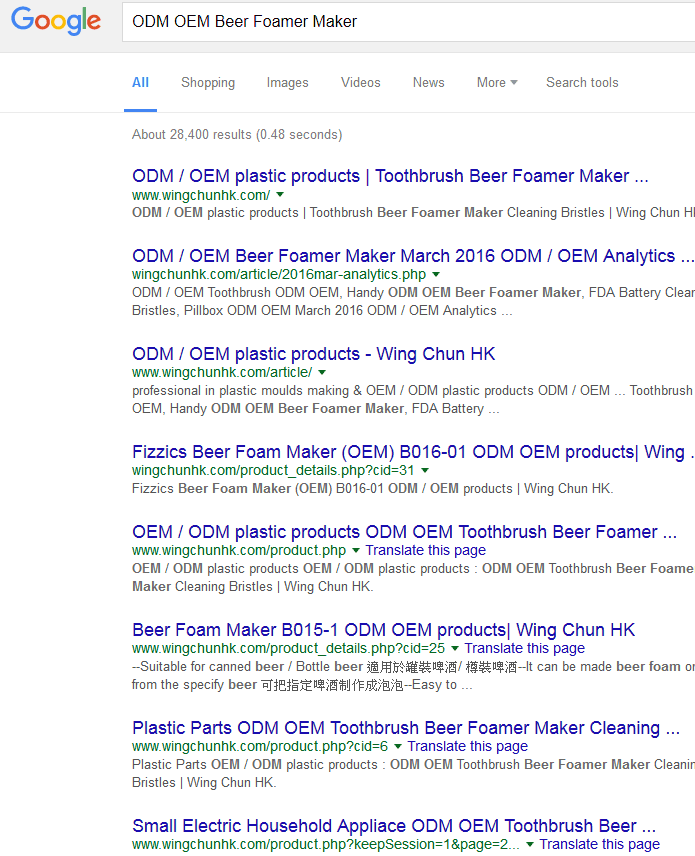Screen dimensions: 695x856
Task: Translate the product.php?keepSession=1 result page
Action: click(x=599, y=844)
